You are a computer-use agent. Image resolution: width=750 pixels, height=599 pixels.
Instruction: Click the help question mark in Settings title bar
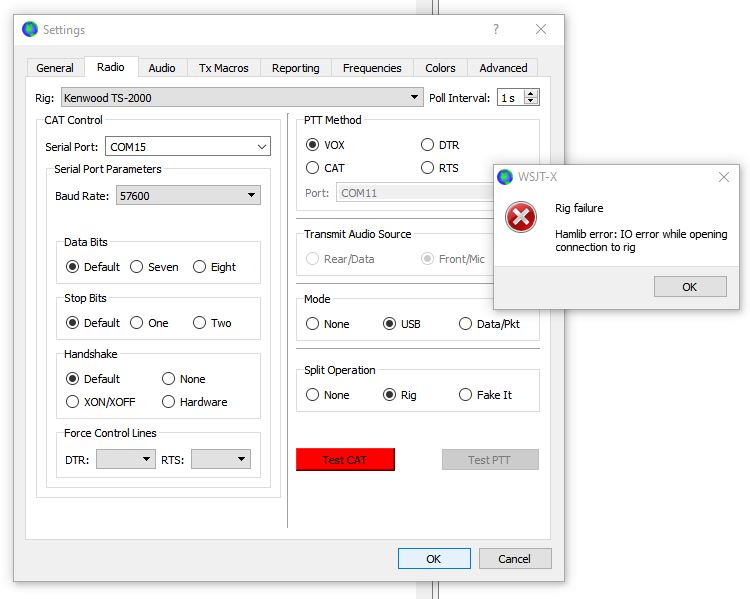[496, 30]
